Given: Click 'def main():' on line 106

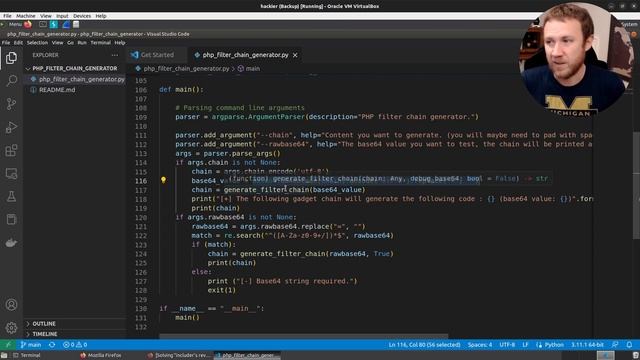Looking at the screenshot, I should point(181,89).
